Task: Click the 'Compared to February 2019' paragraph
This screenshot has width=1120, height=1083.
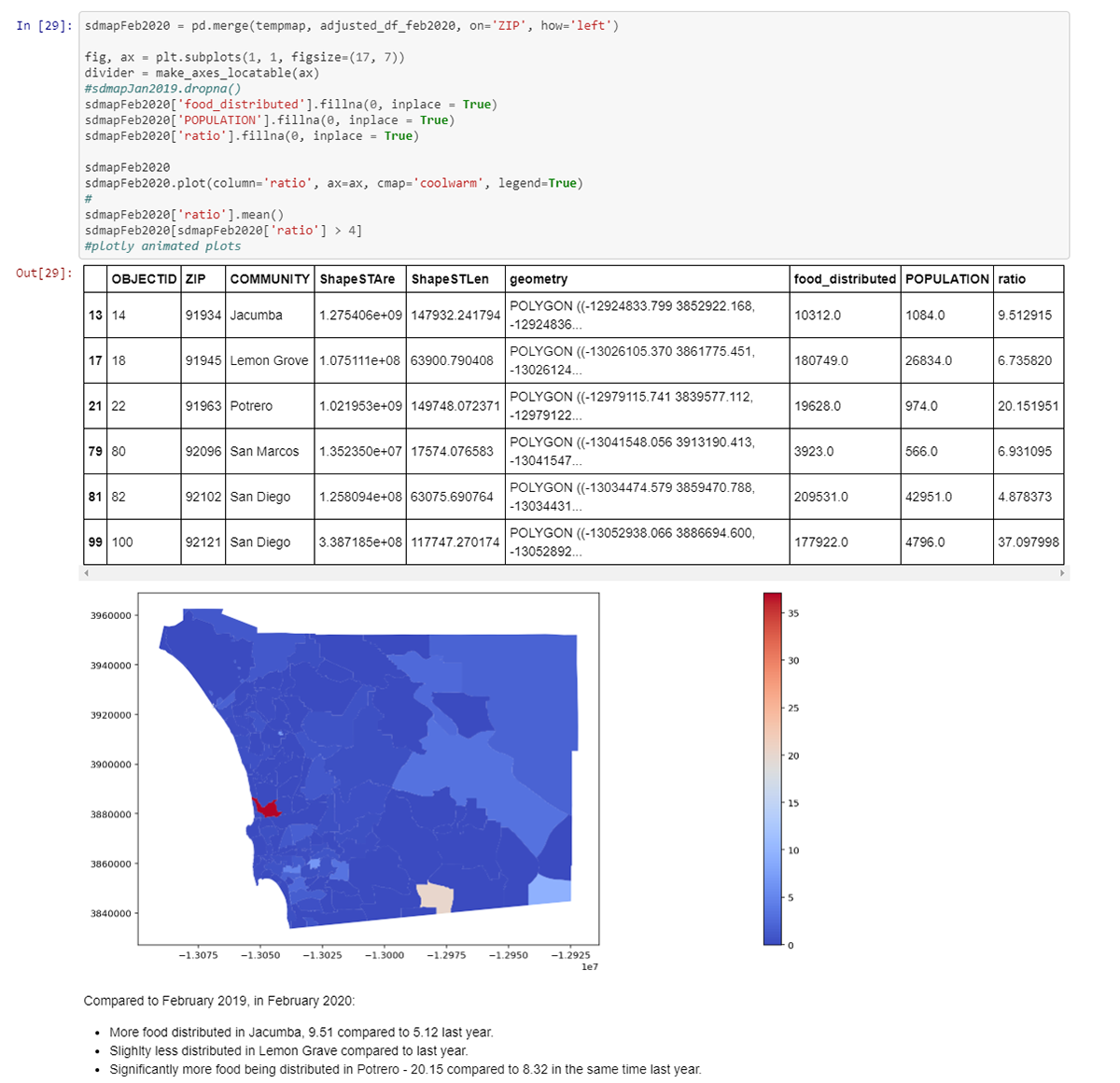Action: click(219, 1001)
